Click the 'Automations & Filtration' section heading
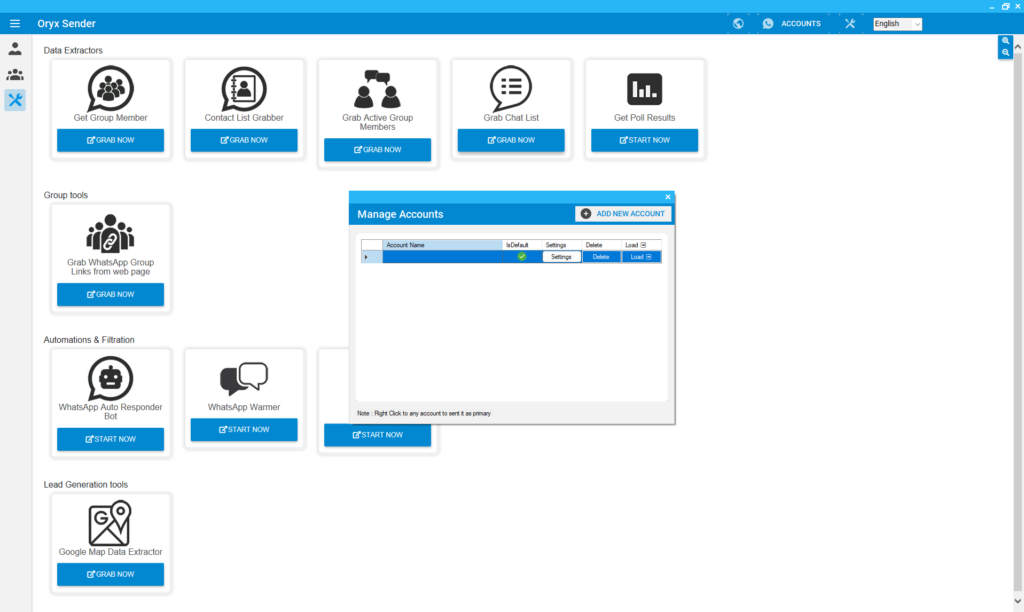 pyautogui.click(x=89, y=340)
